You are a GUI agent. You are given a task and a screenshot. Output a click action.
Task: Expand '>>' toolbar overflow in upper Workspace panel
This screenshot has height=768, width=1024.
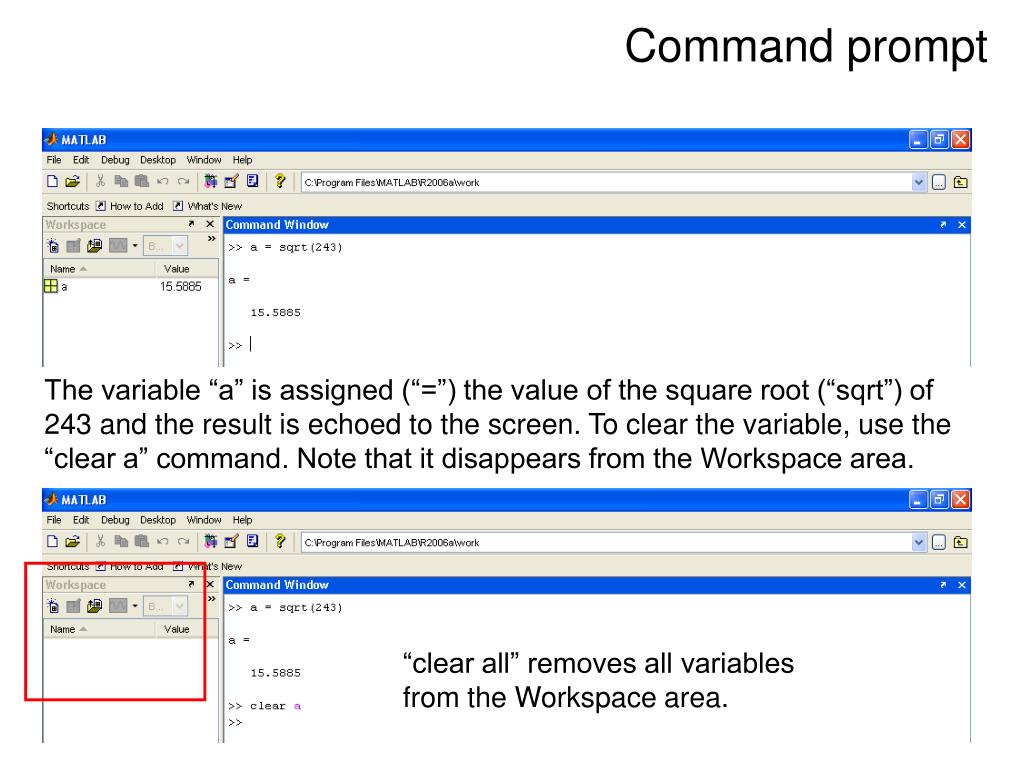(x=212, y=239)
